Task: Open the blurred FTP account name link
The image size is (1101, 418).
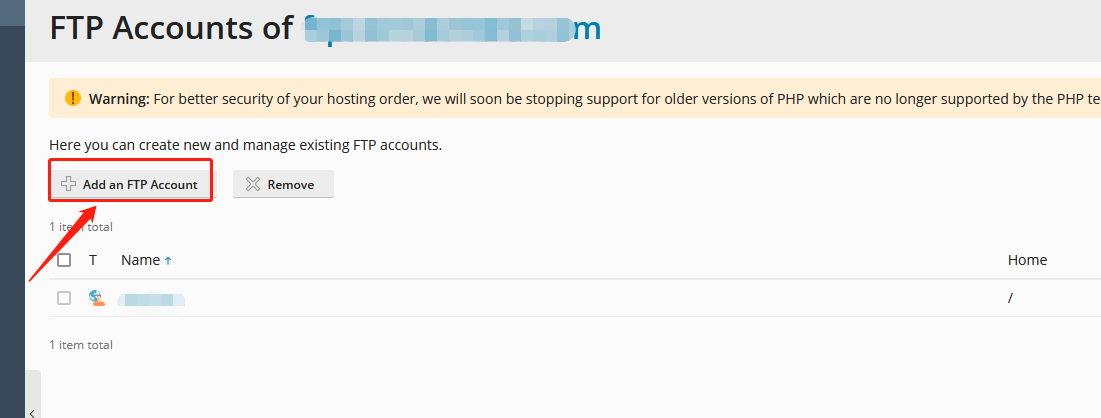Action: tap(151, 298)
